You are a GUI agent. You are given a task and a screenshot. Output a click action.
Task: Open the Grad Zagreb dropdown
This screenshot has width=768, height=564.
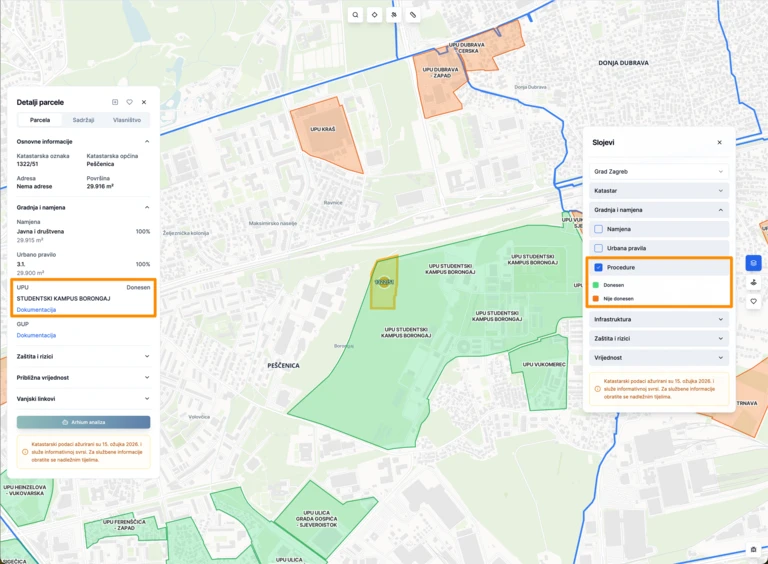658,171
